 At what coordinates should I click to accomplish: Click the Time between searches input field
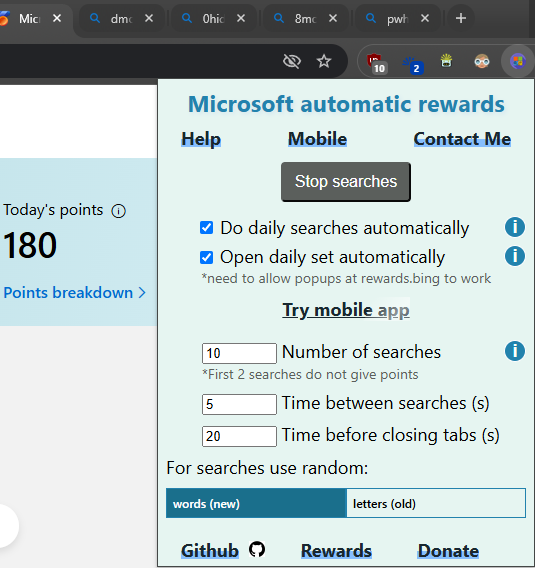click(239, 404)
